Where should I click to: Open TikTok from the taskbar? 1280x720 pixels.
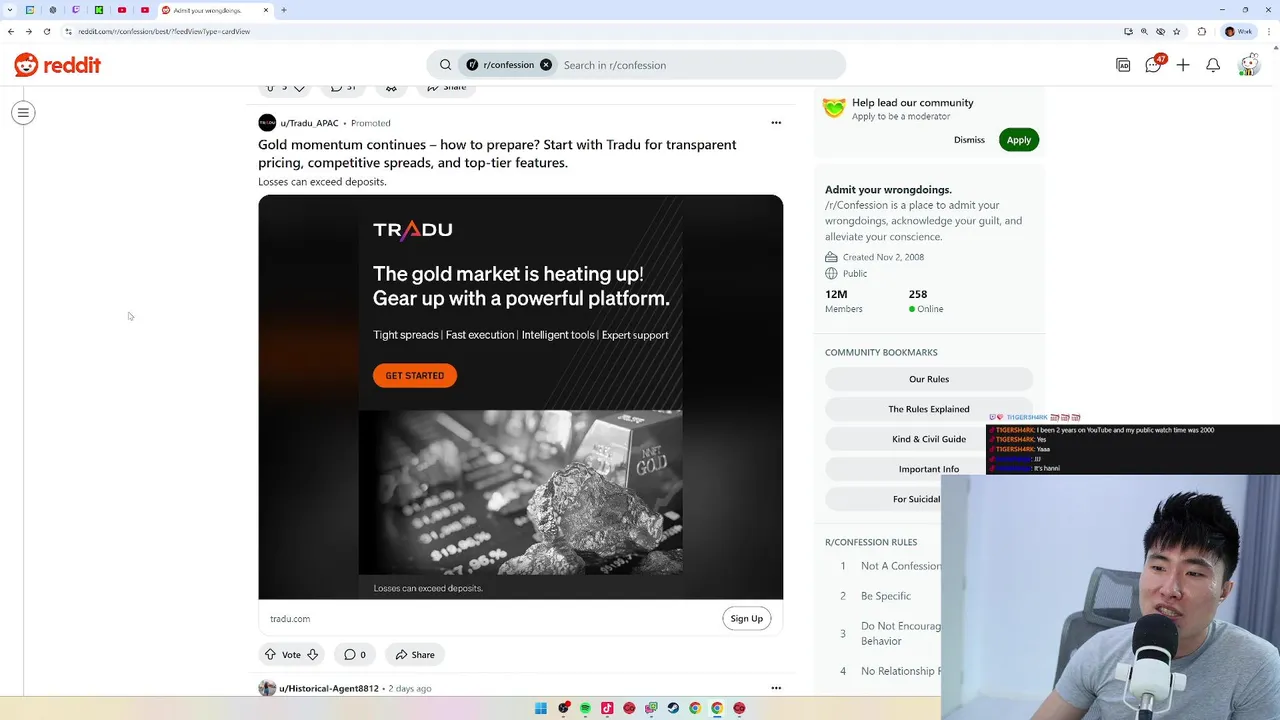coord(607,708)
